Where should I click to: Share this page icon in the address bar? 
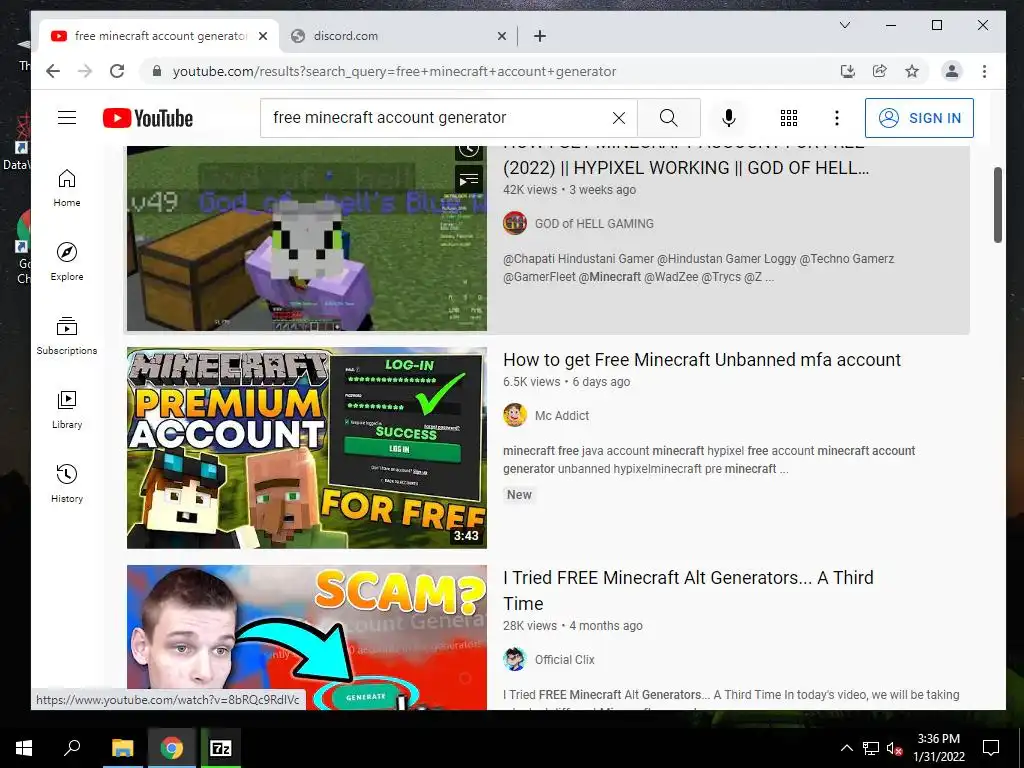pyautogui.click(x=880, y=71)
